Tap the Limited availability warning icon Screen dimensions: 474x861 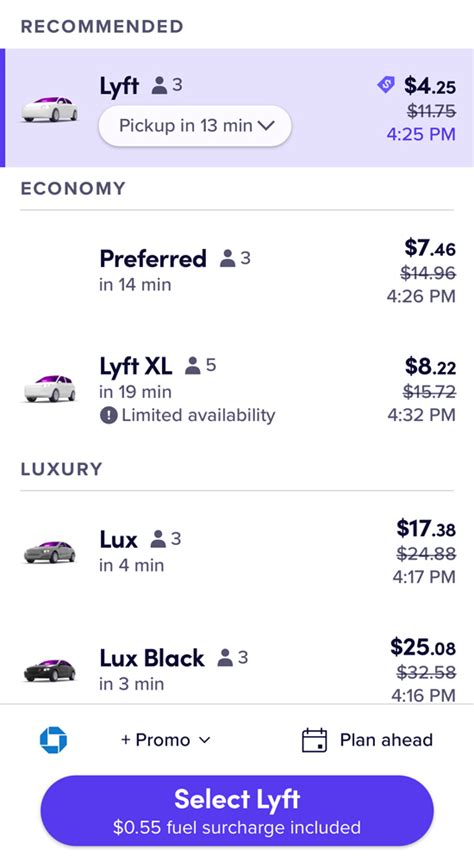click(109, 416)
